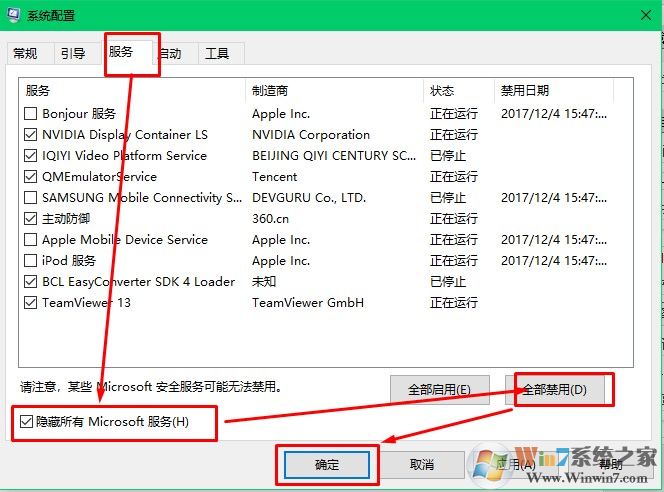Select the TeamViewer GmbH manufacturer cell
664x492 pixels.
tap(308, 303)
